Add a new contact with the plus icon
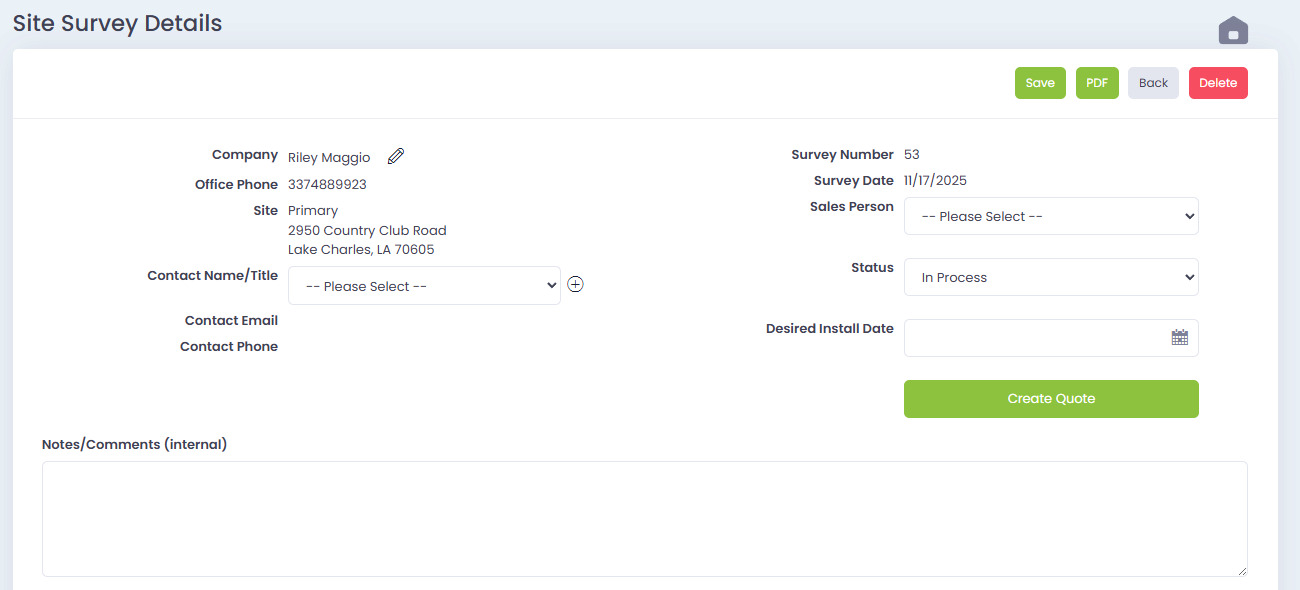The width and height of the screenshot is (1300, 590). (x=575, y=284)
